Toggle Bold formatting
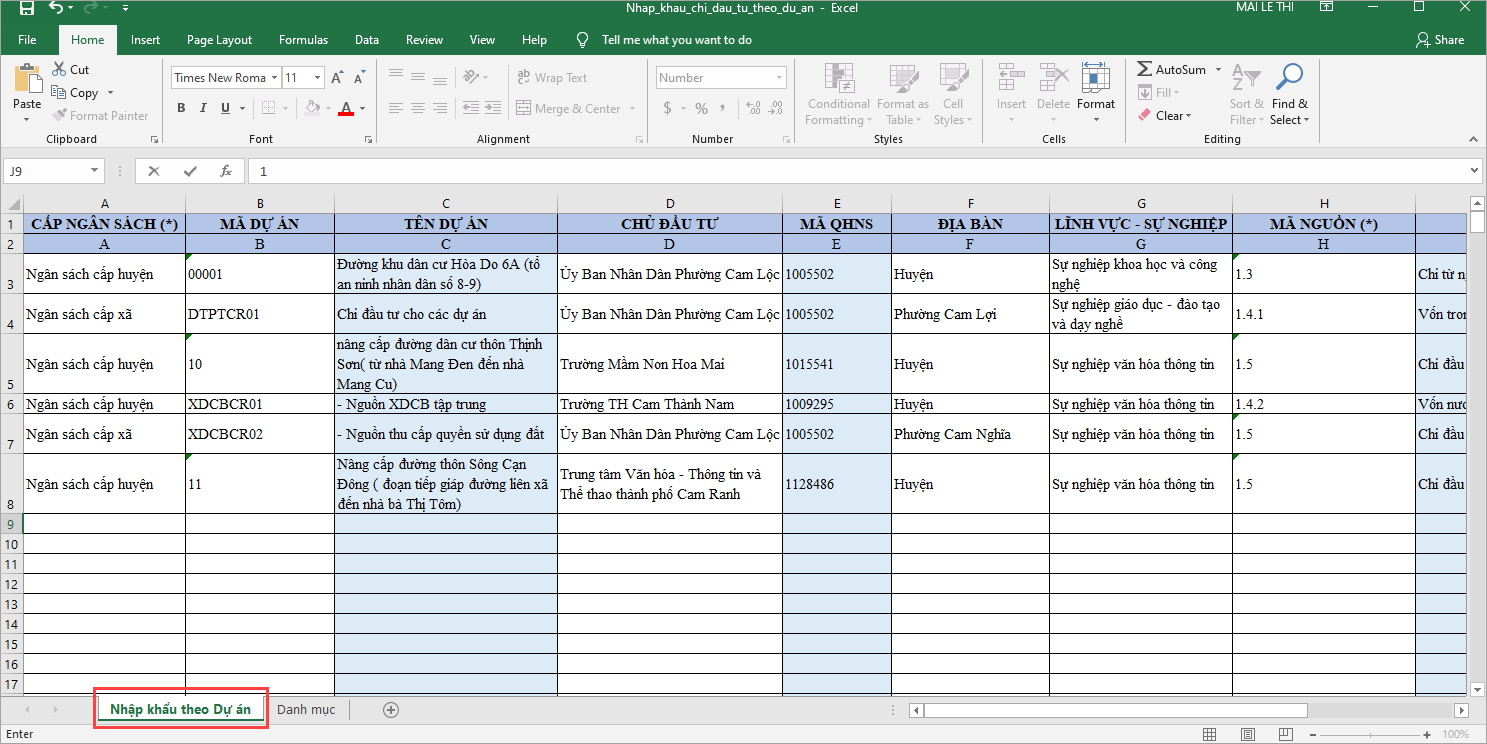The image size is (1487, 744). 181,108
